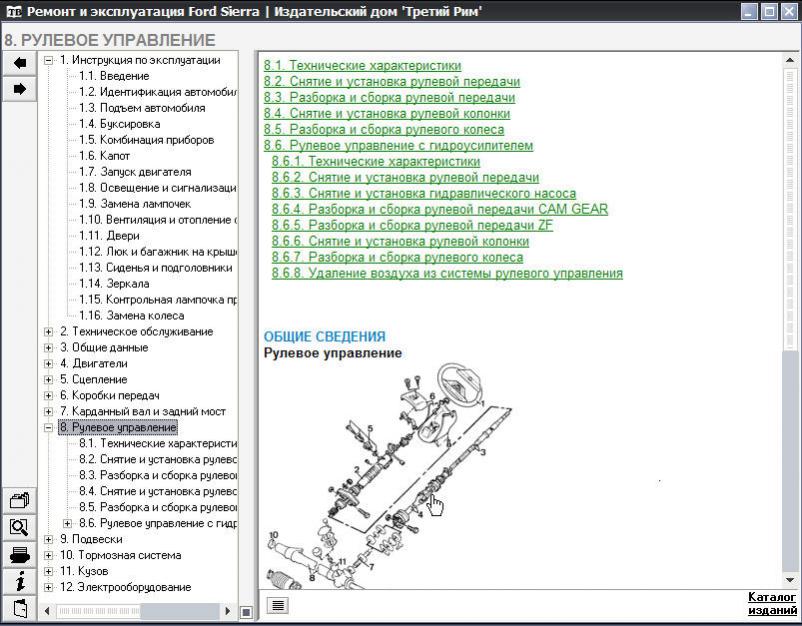Viewport: 802px width, 626px height.
Task: Go back with the left arrow button
Action: pyautogui.click(x=19, y=63)
